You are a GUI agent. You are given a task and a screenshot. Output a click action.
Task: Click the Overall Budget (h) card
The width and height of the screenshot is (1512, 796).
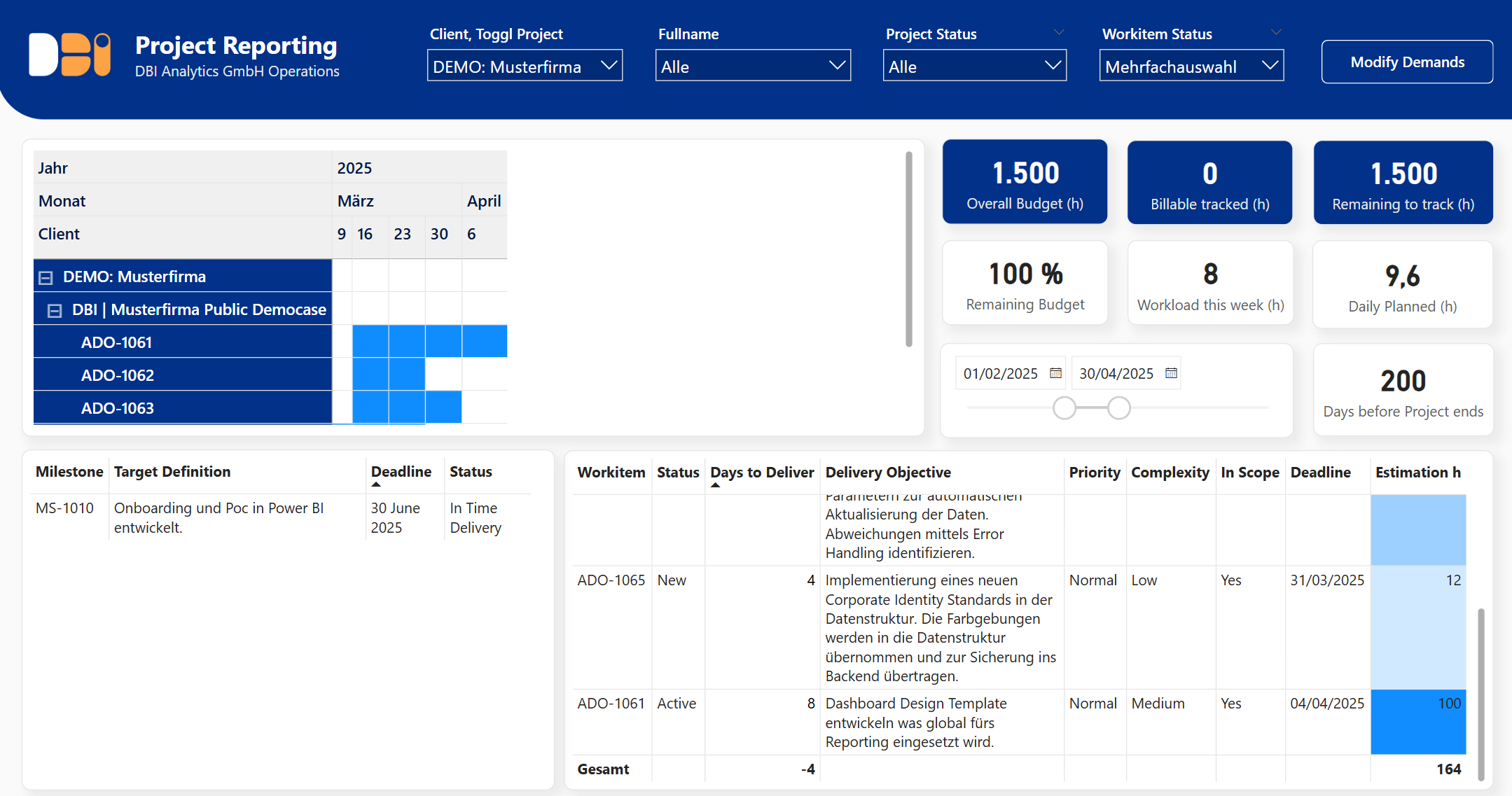[x=1025, y=182]
